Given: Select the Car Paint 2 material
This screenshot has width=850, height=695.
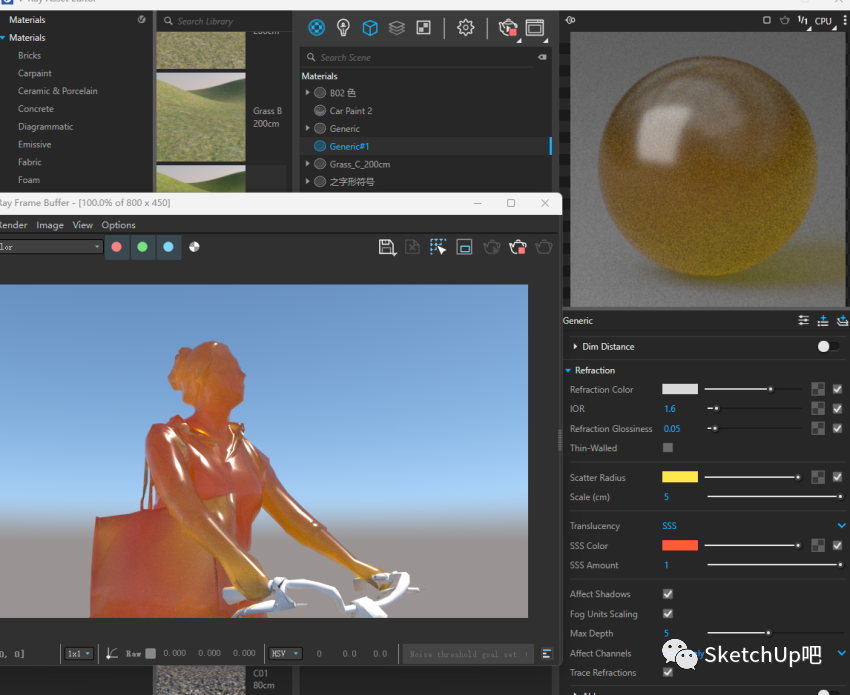Looking at the screenshot, I should pyautogui.click(x=351, y=111).
